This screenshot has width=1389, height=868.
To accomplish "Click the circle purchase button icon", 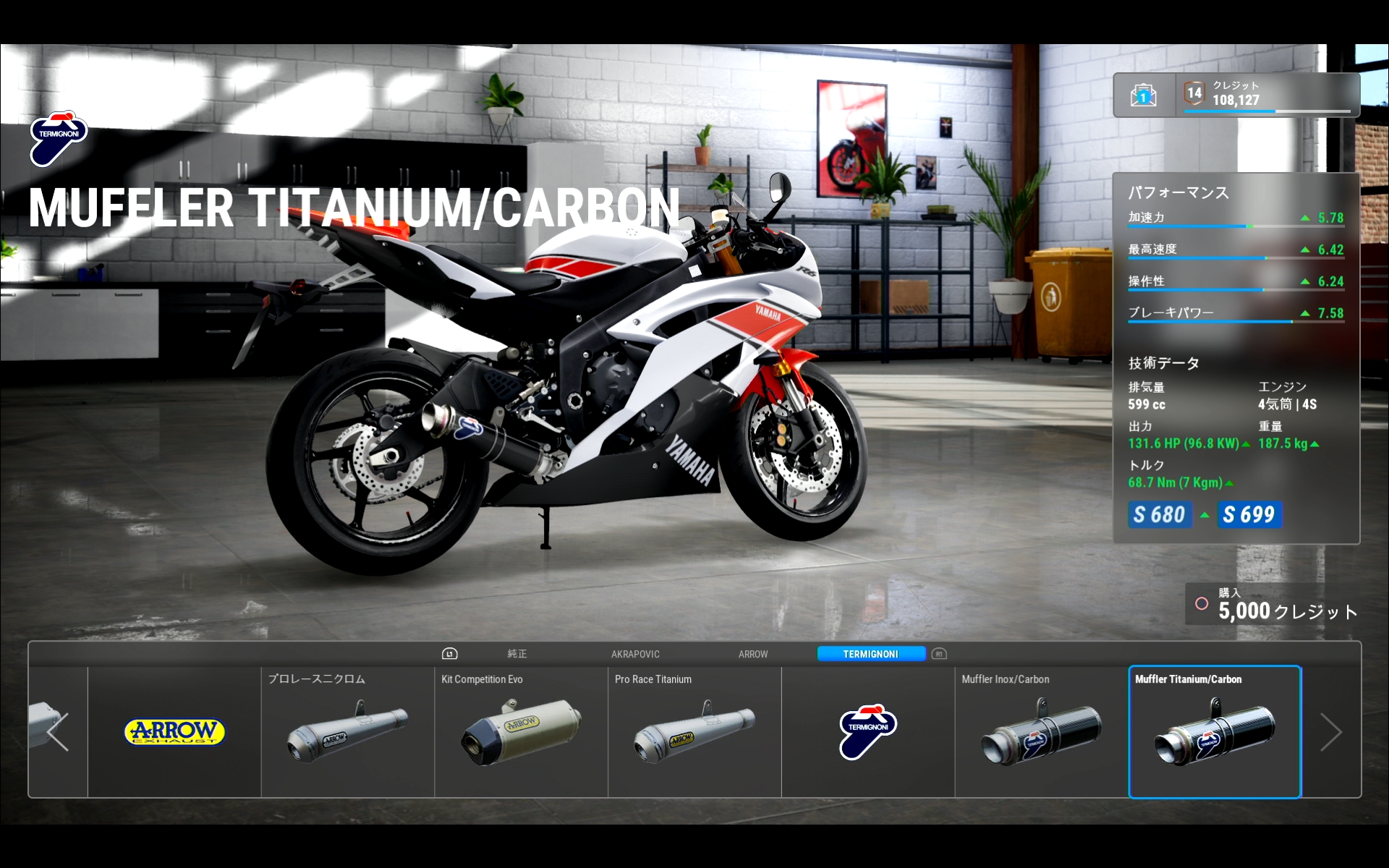I will pyautogui.click(x=1202, y=603).
